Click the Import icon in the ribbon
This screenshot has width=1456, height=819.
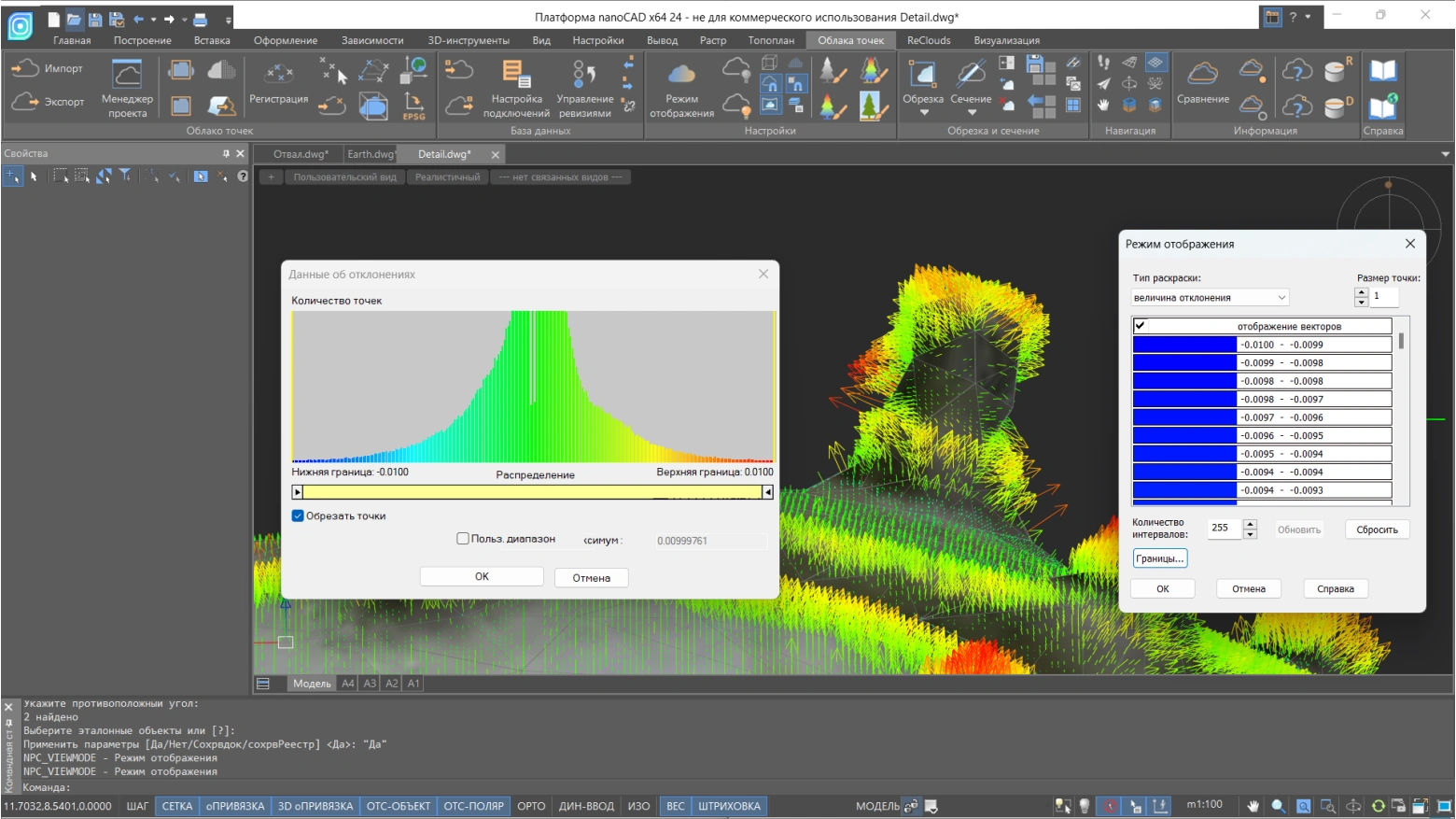coord(25,68)
